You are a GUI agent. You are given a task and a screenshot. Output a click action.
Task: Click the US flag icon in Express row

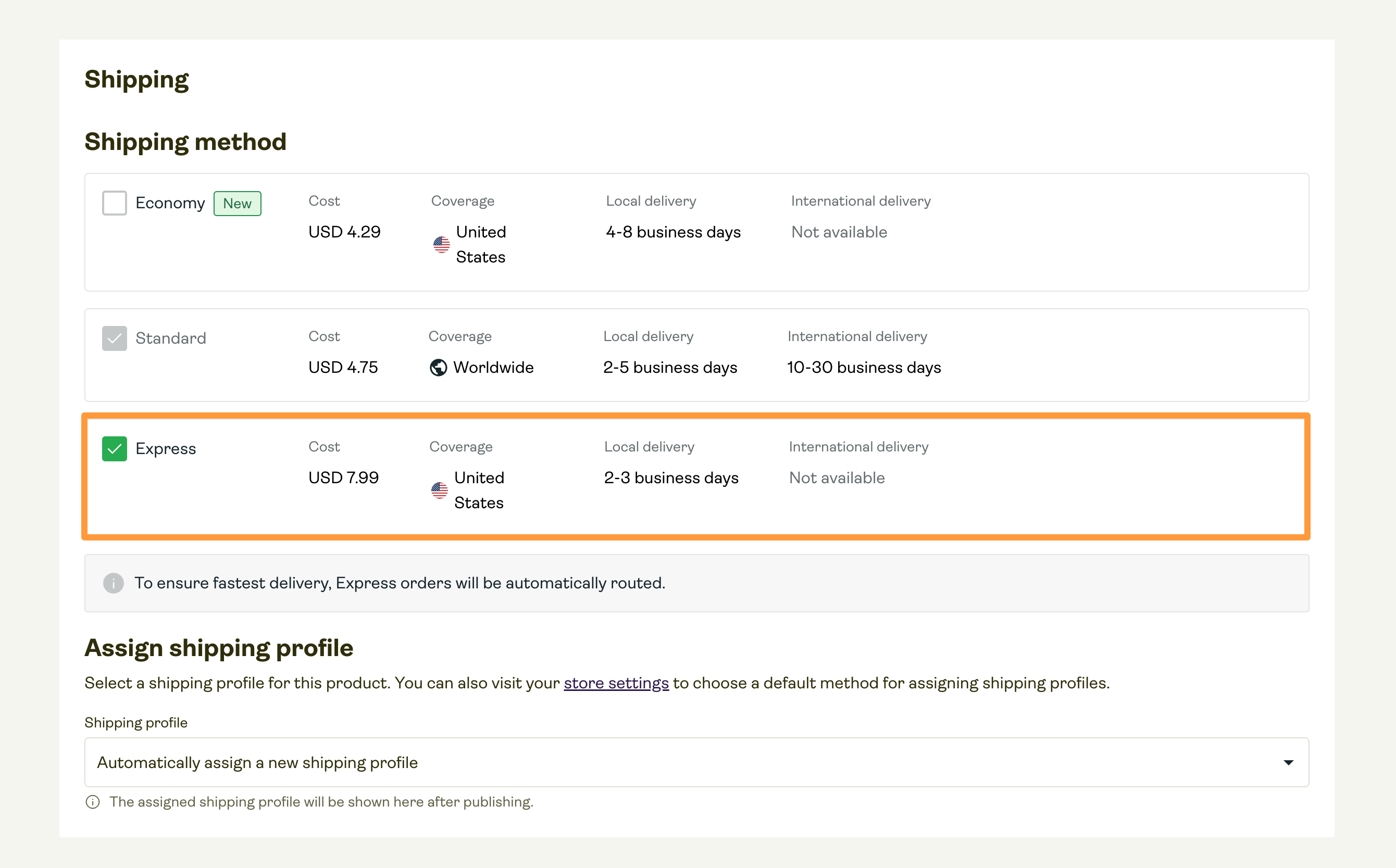[439, 490]
